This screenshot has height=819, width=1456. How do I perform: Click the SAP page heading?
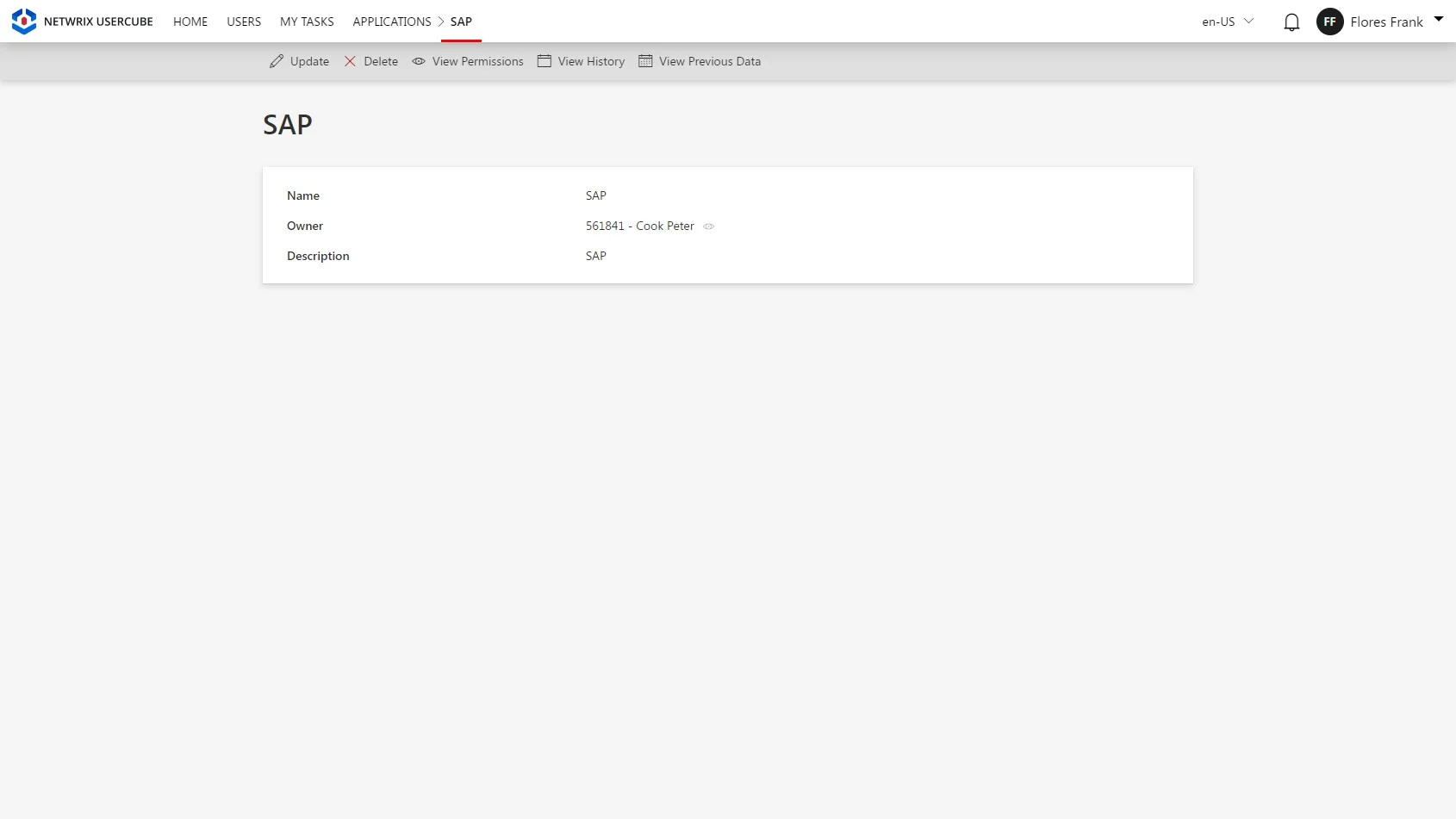point(288,125)
